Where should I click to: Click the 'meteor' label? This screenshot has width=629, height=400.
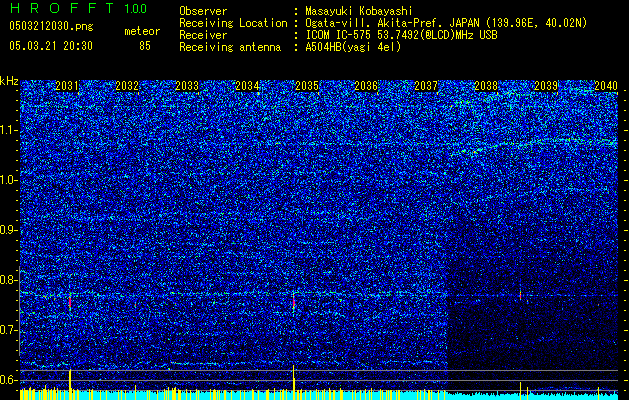pos(142,31)
